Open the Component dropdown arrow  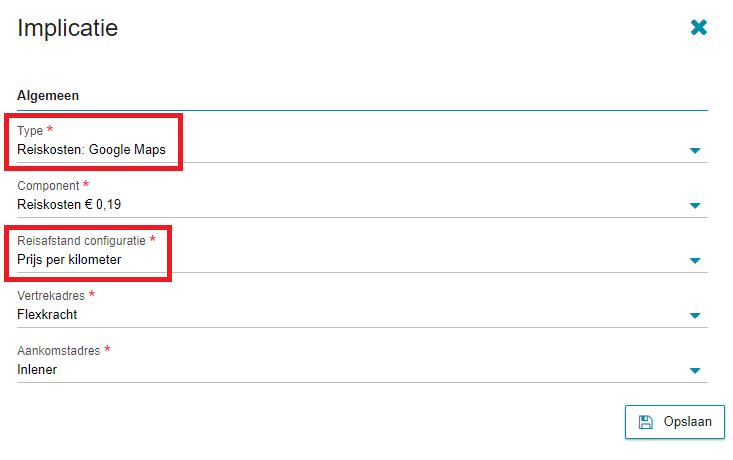(695, 206)
